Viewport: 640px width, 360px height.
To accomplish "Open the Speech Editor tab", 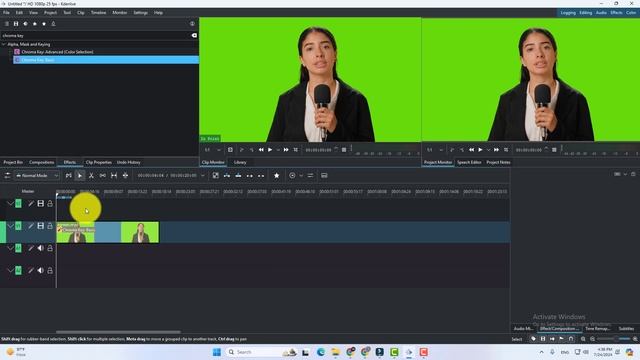I will point(469,162).
